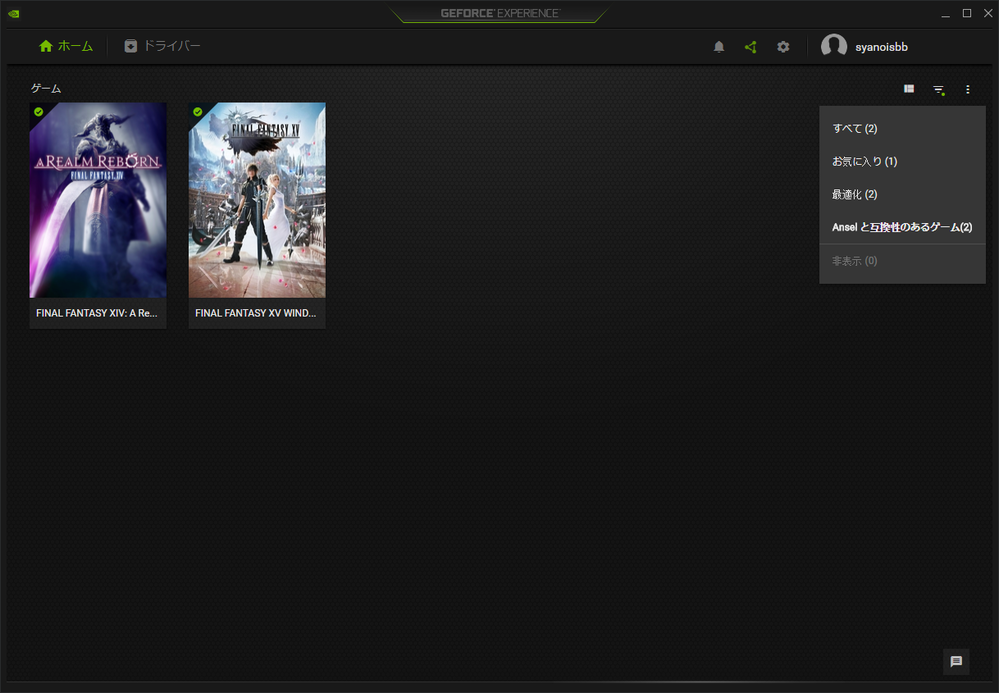Open the three-dot more options menu
The height and width of the screenshot is (693, 999).
(968, 90)
